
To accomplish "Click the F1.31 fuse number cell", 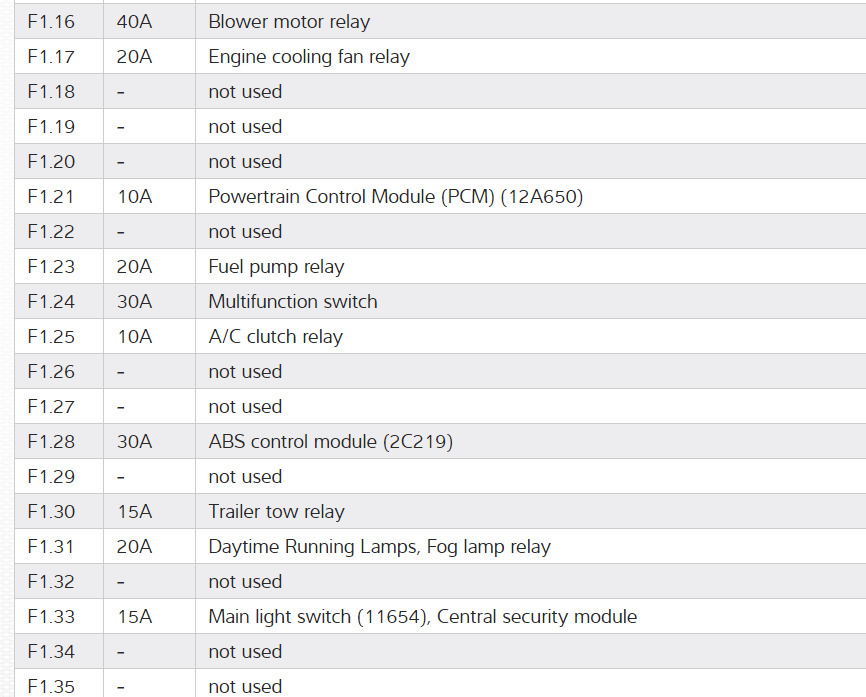I will (51, 547).
